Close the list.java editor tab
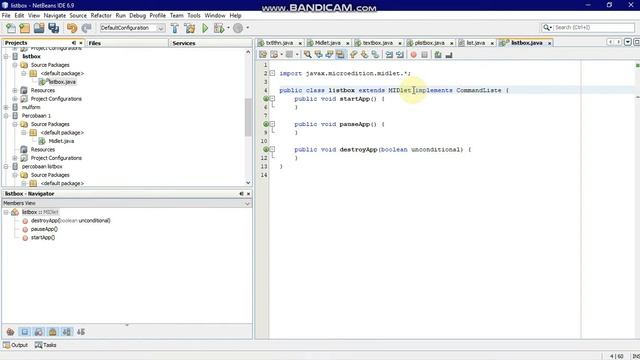The height and width of the screenshot is (360, 640). 492,43
